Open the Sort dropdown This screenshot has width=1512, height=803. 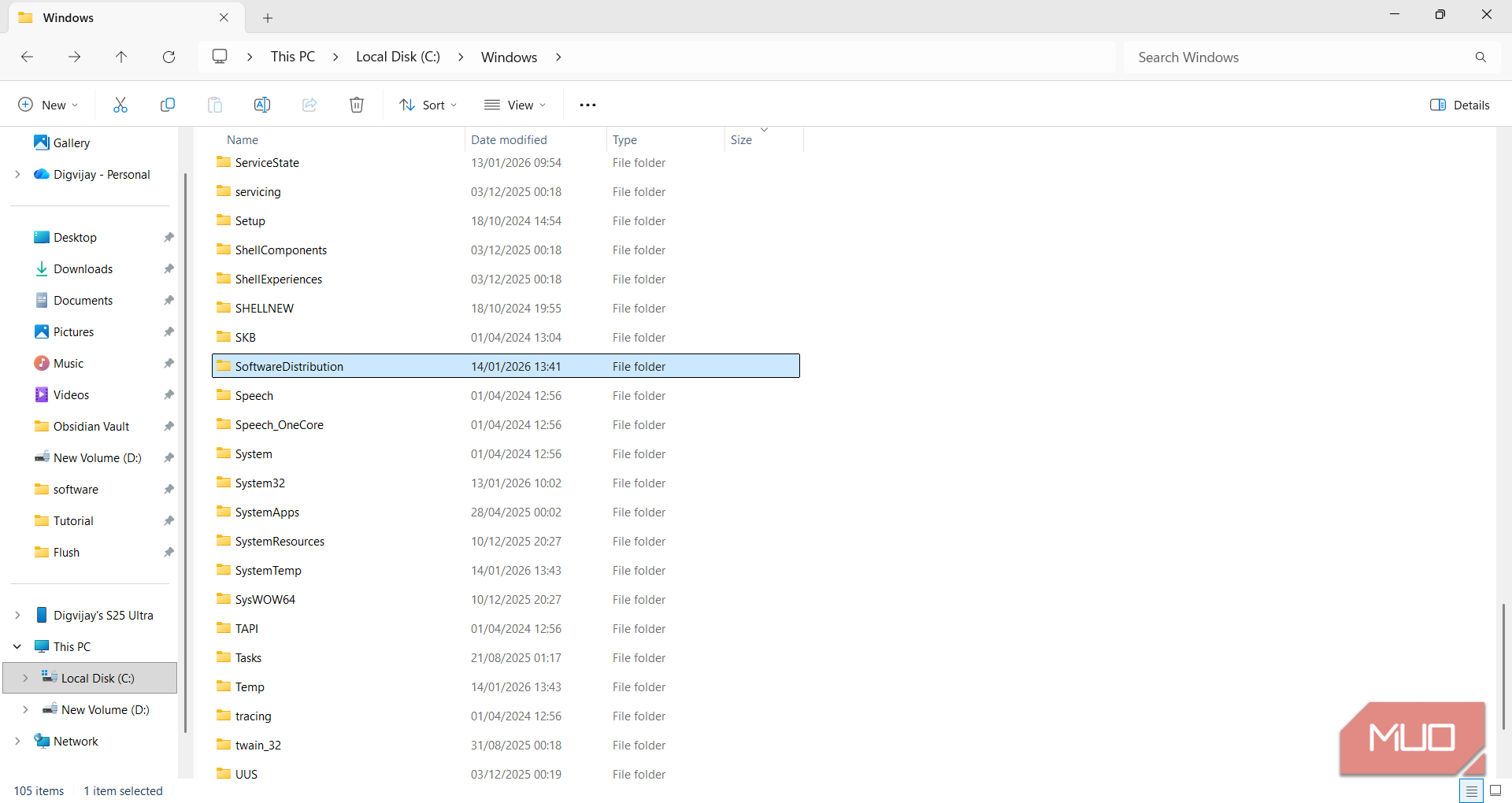(x=428, y=105)
